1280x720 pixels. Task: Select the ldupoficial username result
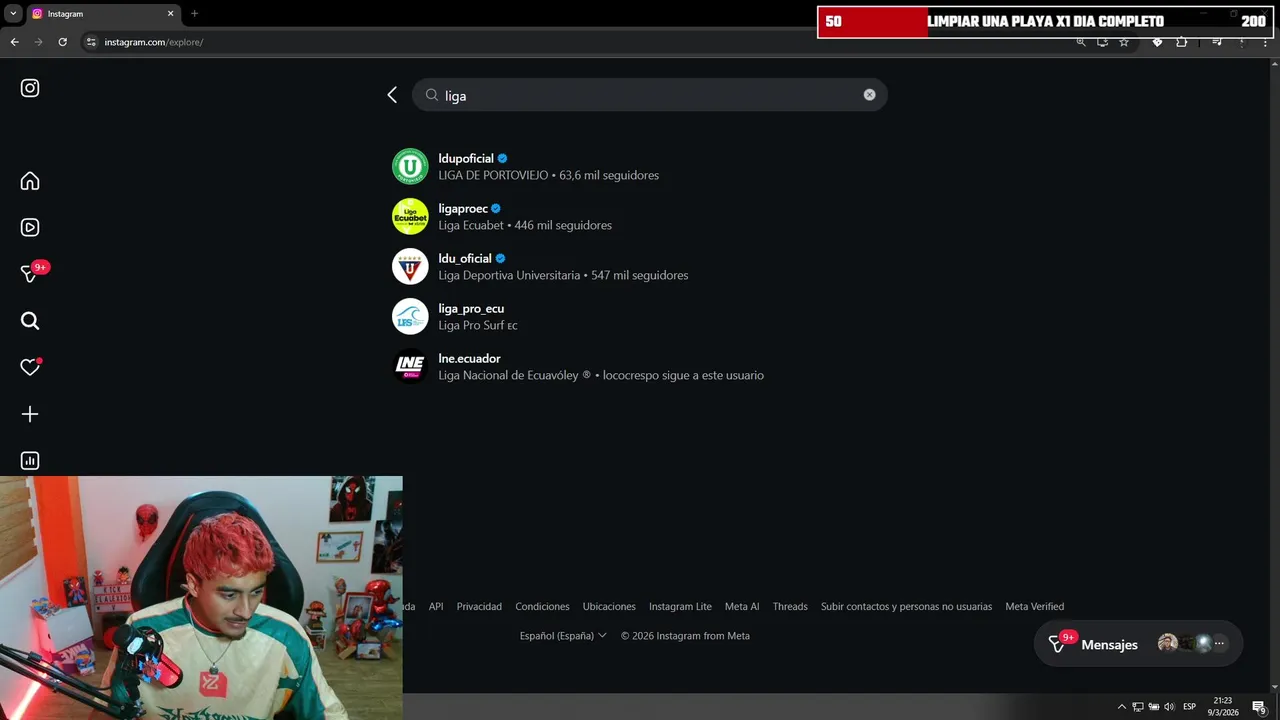pyautogui.click(x=466, y=158)
